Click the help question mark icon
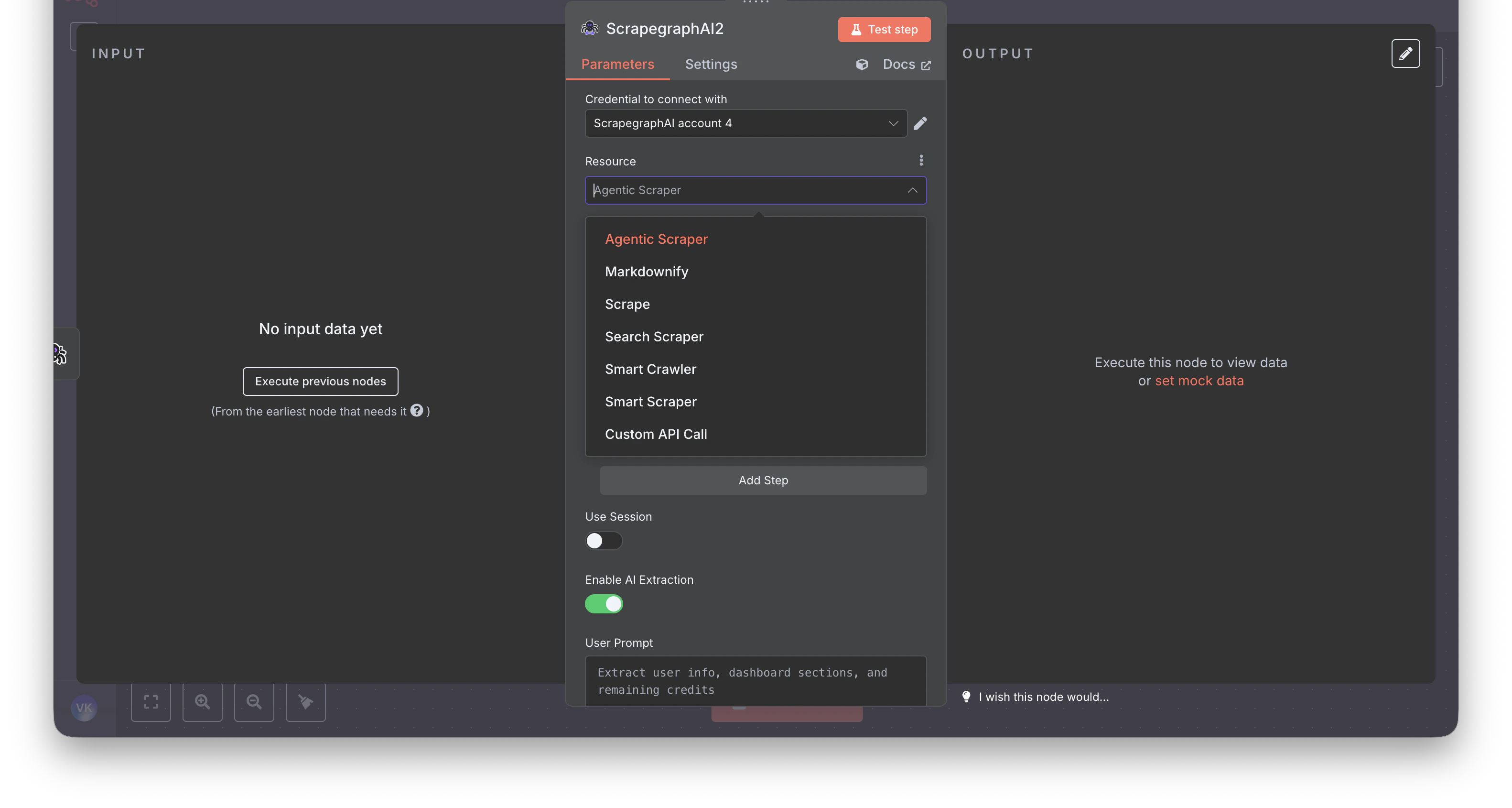1512x808 pixels. (x=416, y=410)
